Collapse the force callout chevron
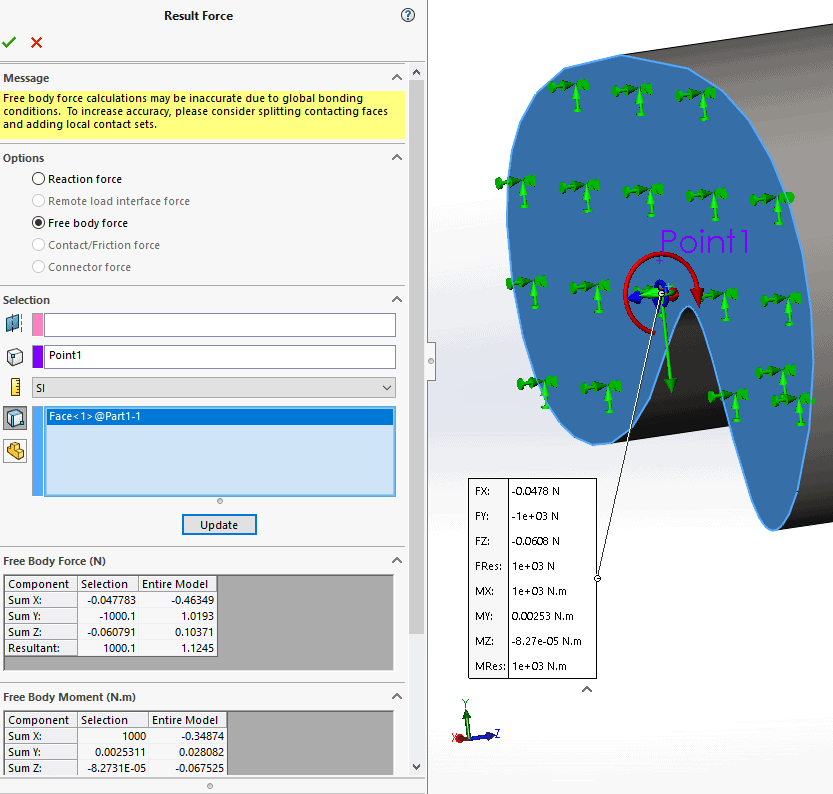The height and width of the screenshot is (794, 833). tap(587, 688)
